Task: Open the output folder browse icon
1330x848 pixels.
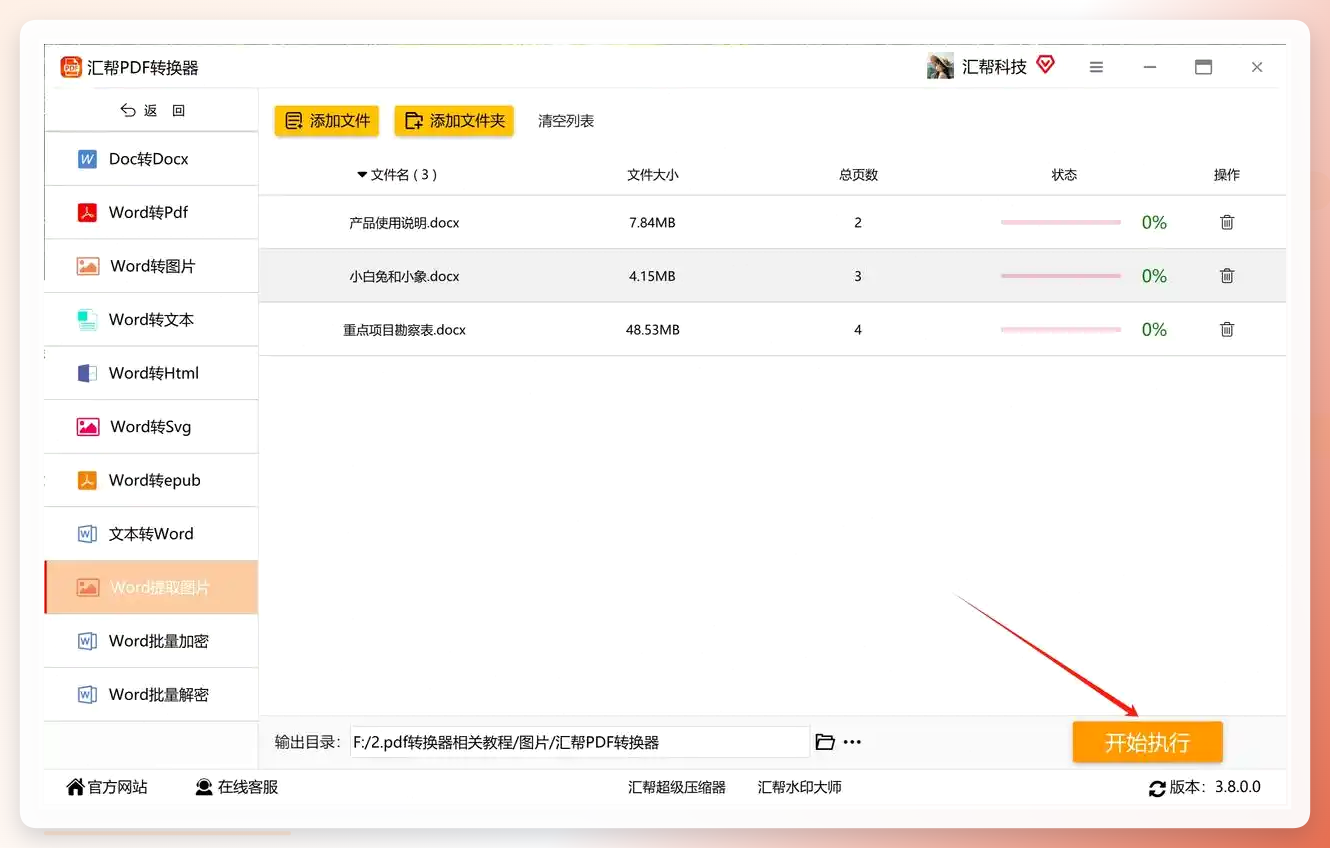Action: tap(825, 742)
